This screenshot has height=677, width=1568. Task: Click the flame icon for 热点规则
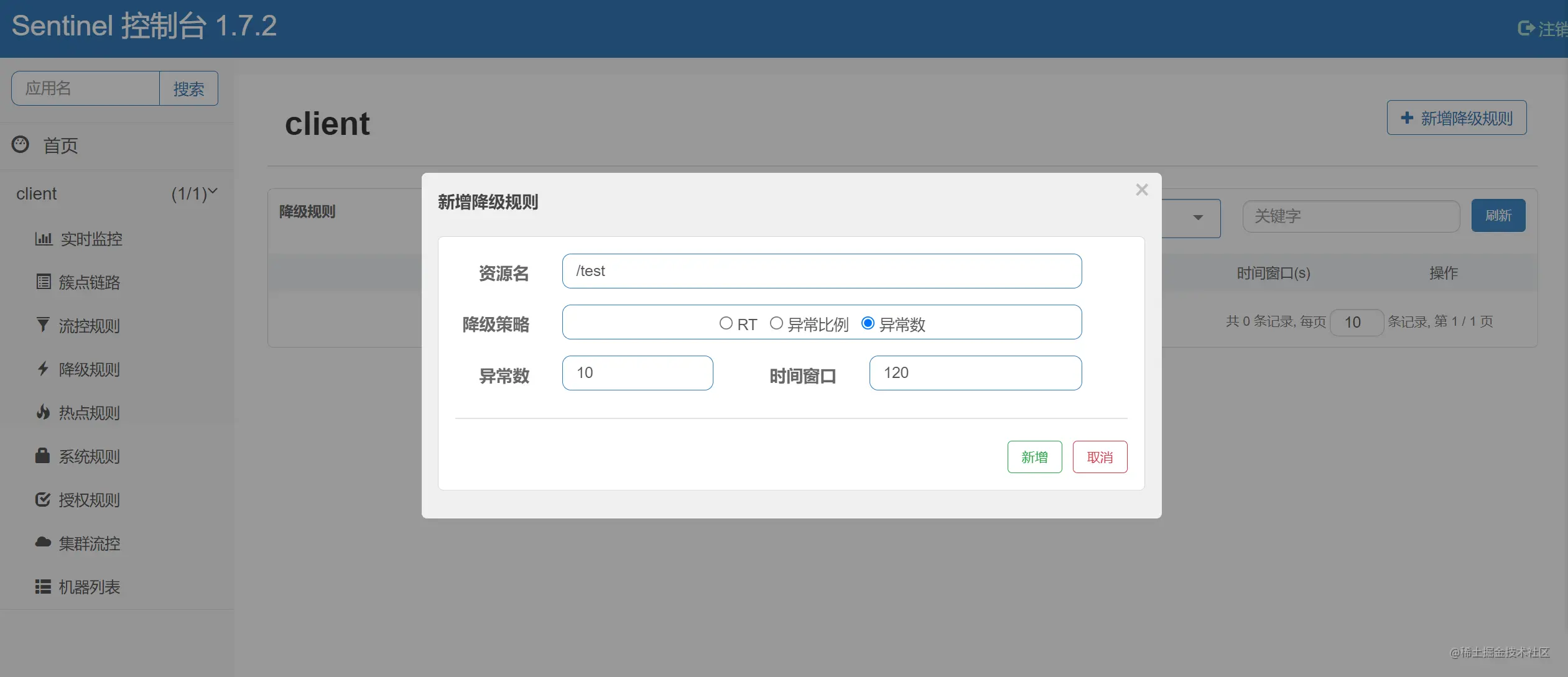(x=43, y=412)
